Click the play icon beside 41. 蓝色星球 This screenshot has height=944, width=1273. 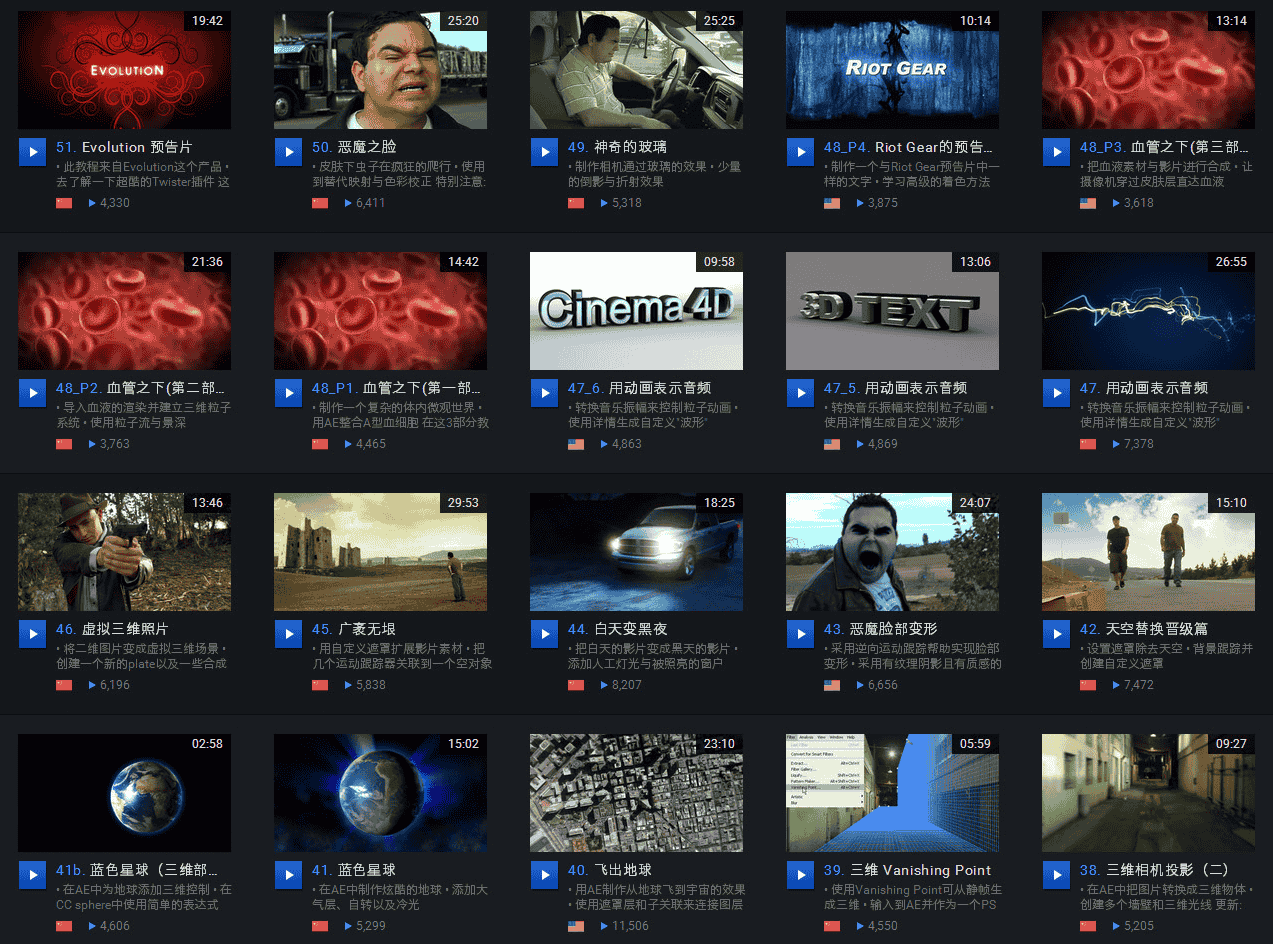click(289, 875)
